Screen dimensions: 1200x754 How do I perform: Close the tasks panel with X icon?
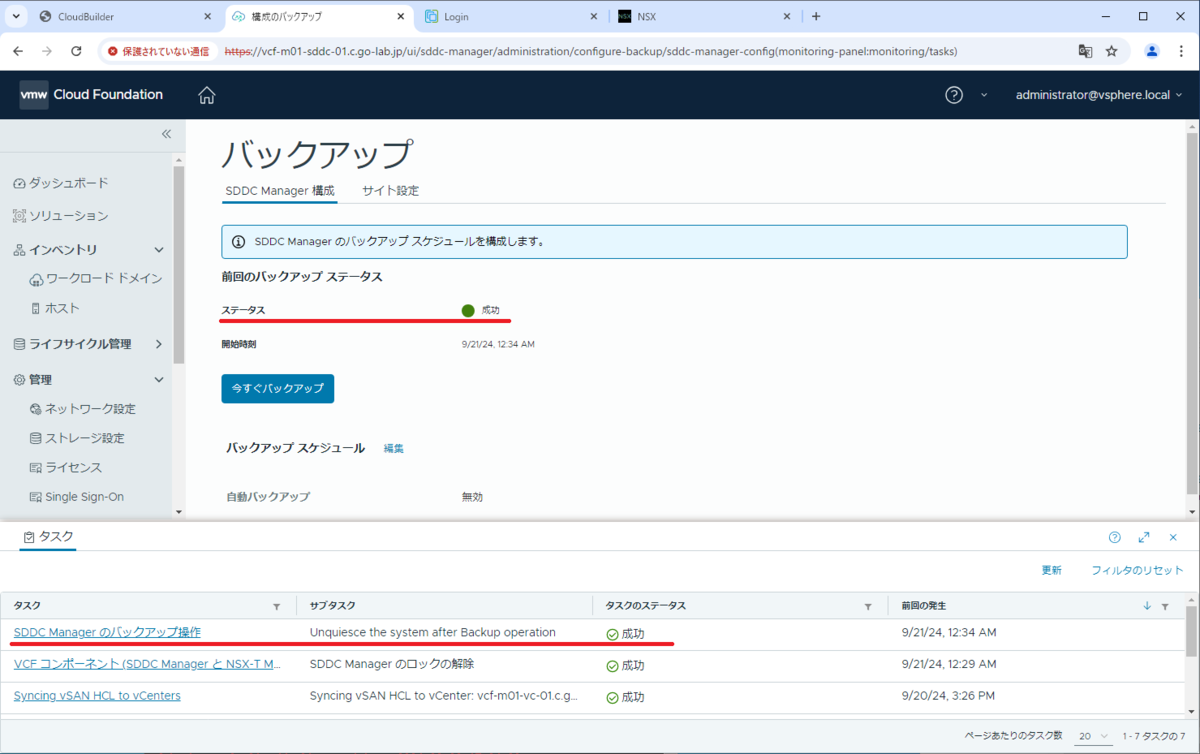click(x=1173, y=537)
